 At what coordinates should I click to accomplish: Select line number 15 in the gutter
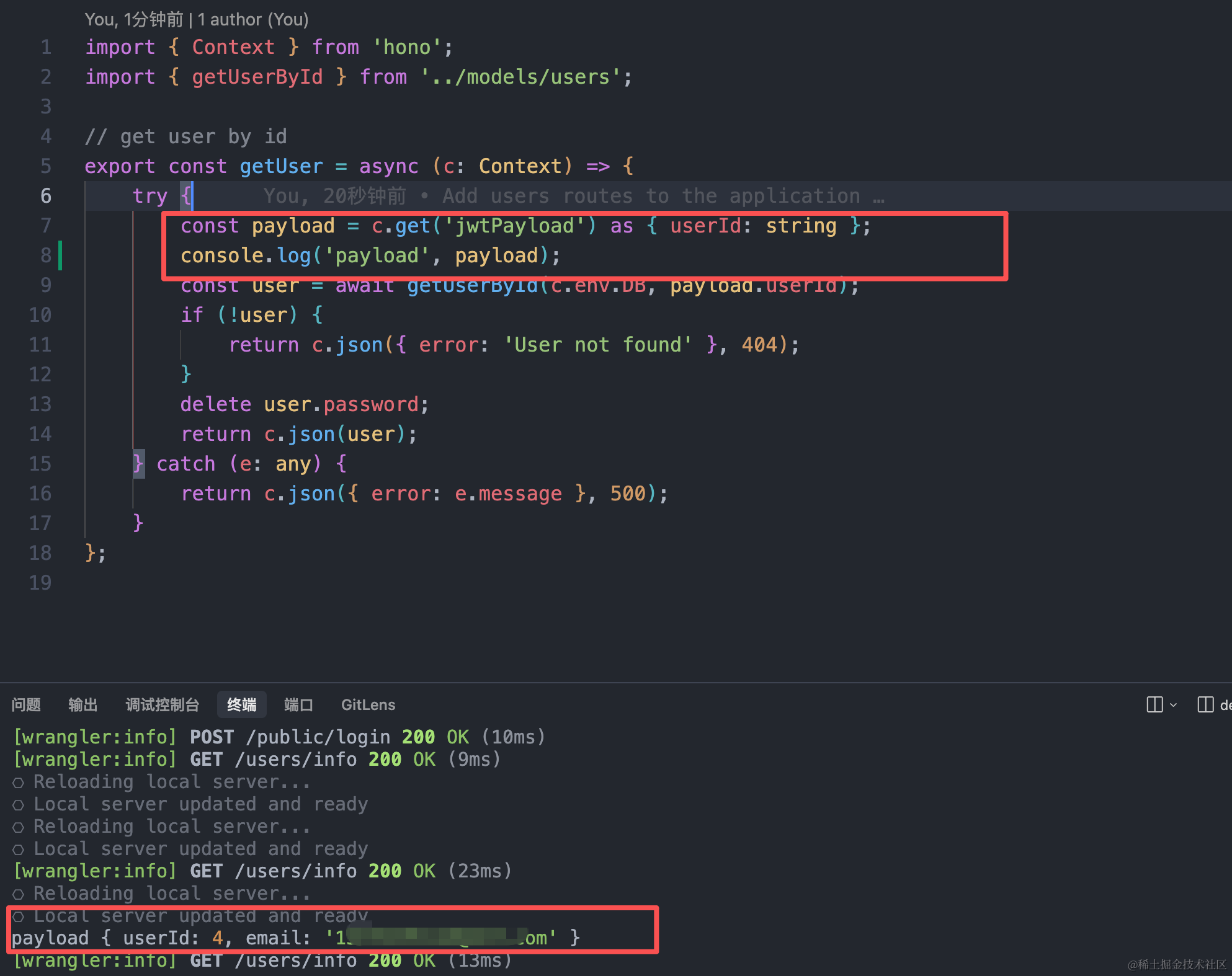click(x=40, y=464)
